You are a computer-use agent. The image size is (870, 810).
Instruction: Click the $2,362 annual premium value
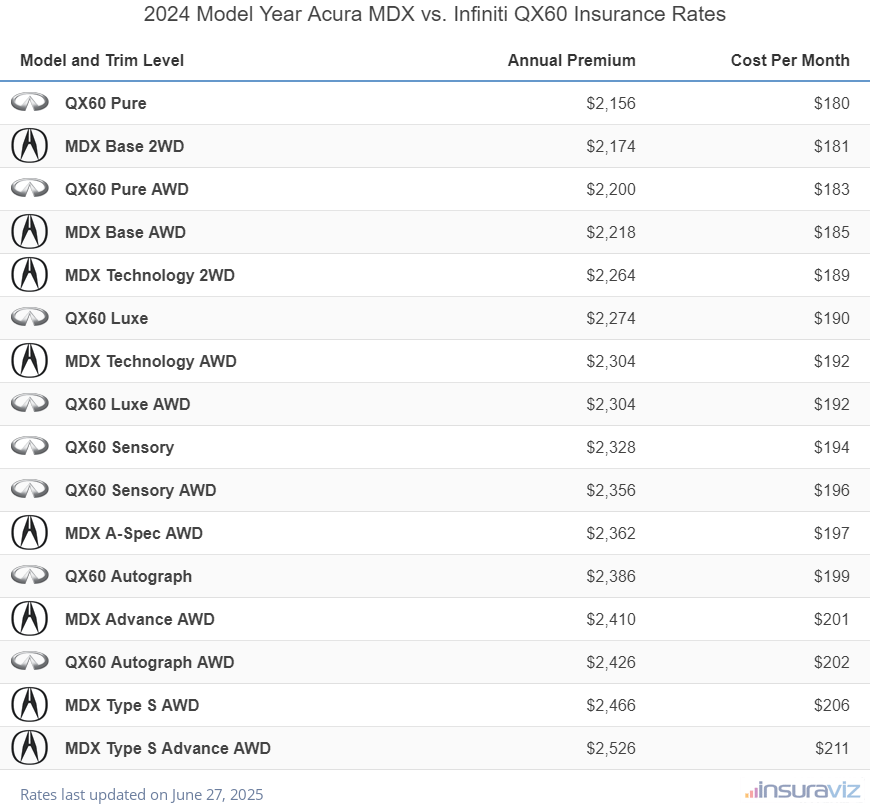[x=611, y=533]
